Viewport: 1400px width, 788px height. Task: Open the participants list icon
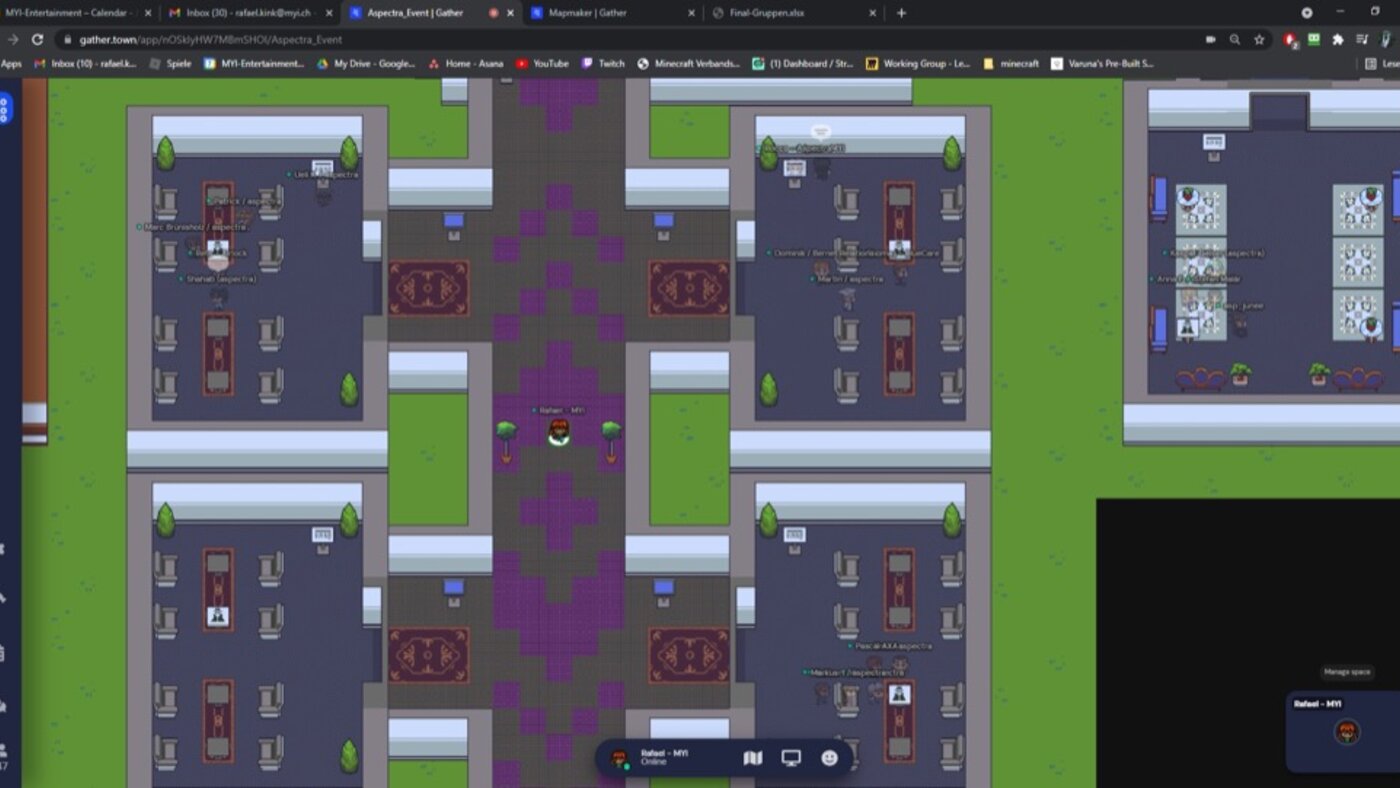coord(4,749)
